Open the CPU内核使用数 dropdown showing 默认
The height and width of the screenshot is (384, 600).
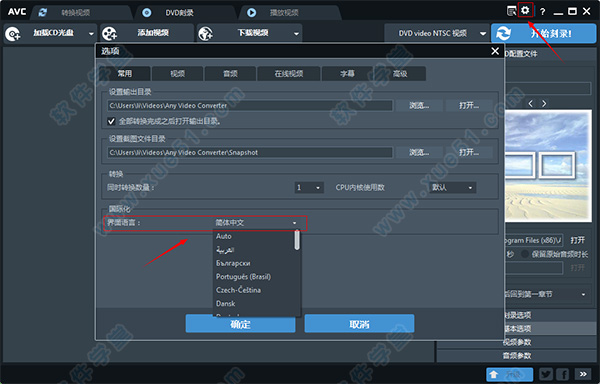point(453,188)
